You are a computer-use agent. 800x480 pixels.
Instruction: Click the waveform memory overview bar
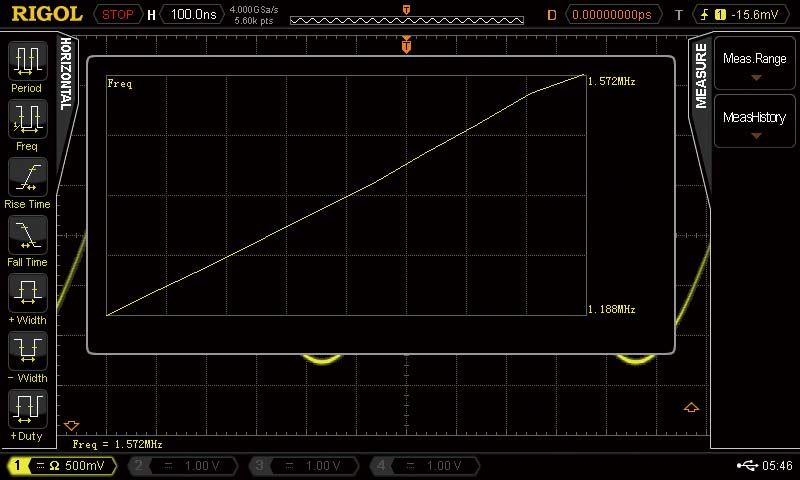(407, 20)
